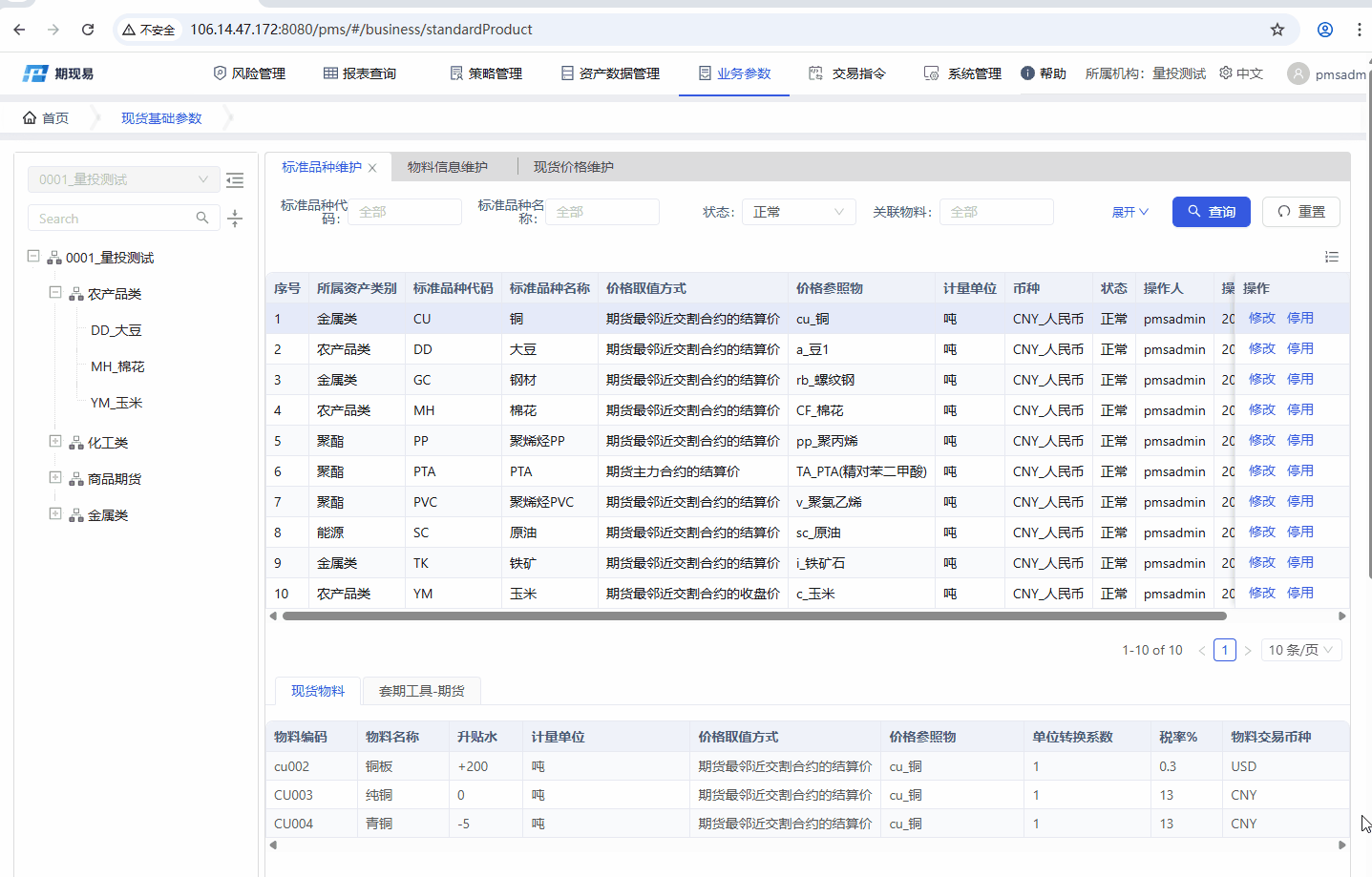Open the 状态 dropdown showing 正常
Screen dimensions: 1372x877
[x=798, y=212]
